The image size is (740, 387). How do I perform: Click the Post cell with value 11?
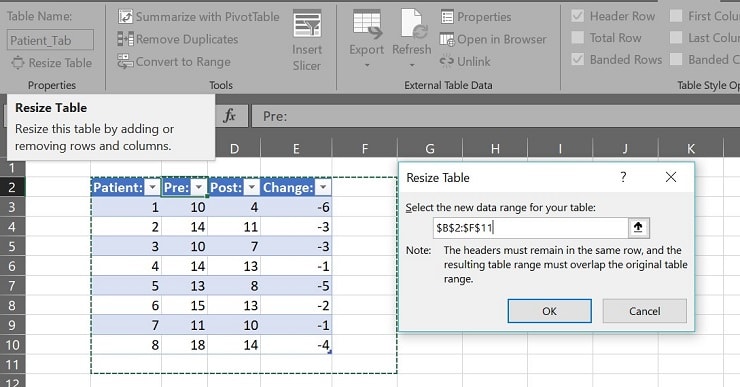[234, 227]
